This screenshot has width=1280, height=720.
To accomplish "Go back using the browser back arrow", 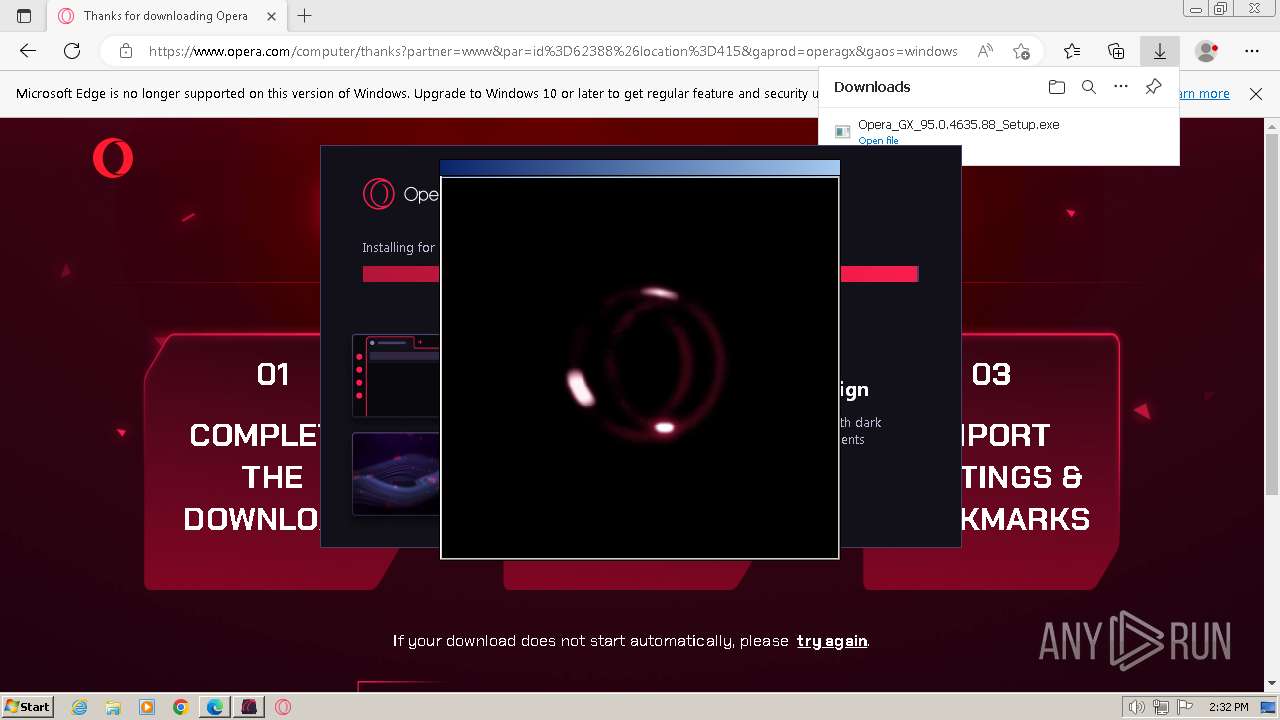I will coord(28,51).
